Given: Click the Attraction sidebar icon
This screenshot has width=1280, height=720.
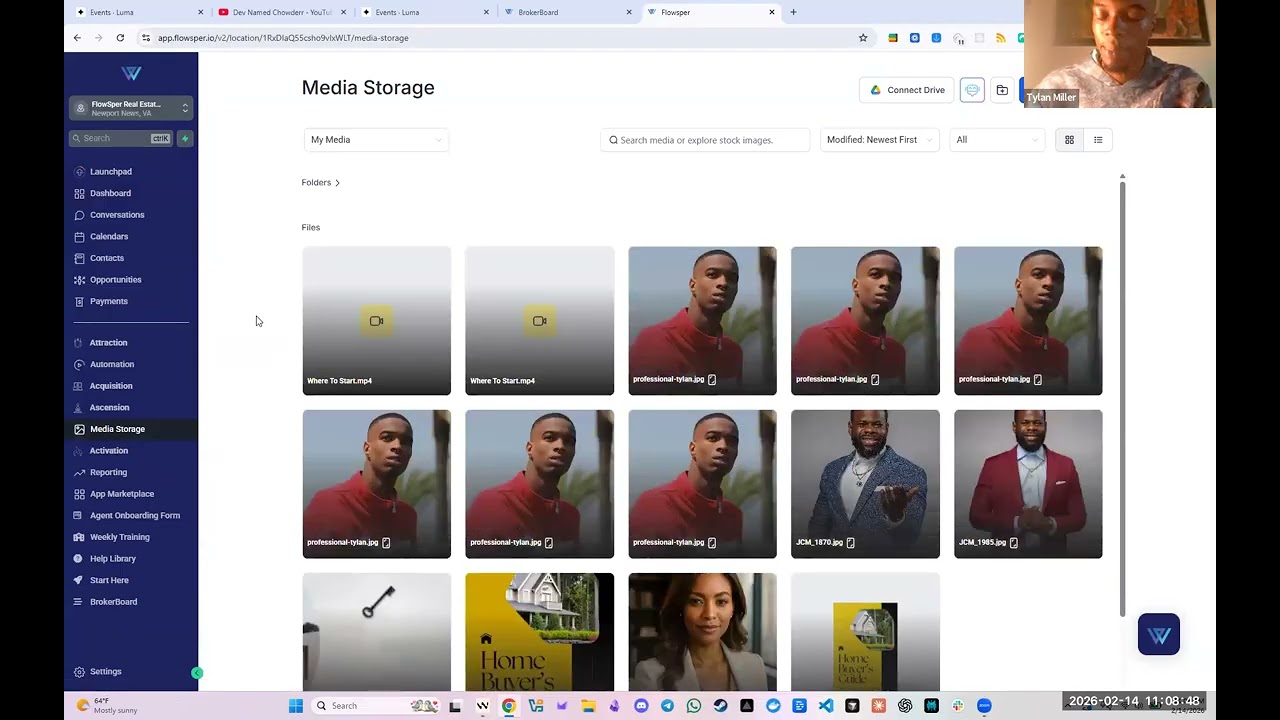Looking at the screenshot, I should pyautogui.click(x=79, y=343).
